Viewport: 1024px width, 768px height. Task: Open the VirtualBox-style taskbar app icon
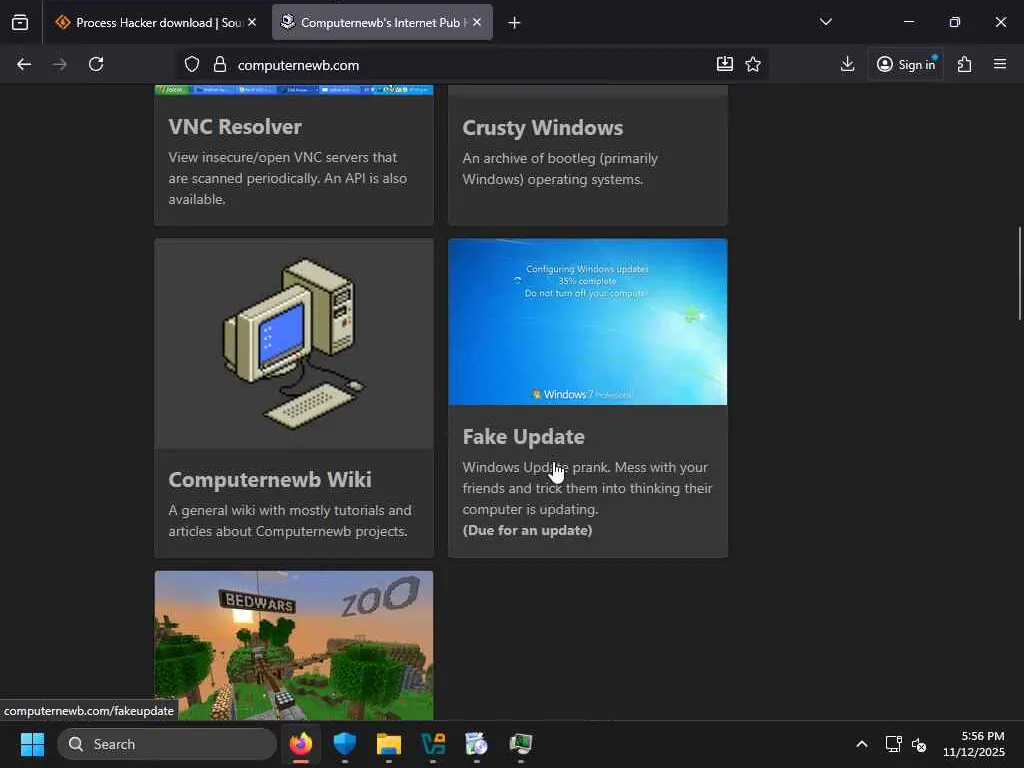[x=433, y=744]
